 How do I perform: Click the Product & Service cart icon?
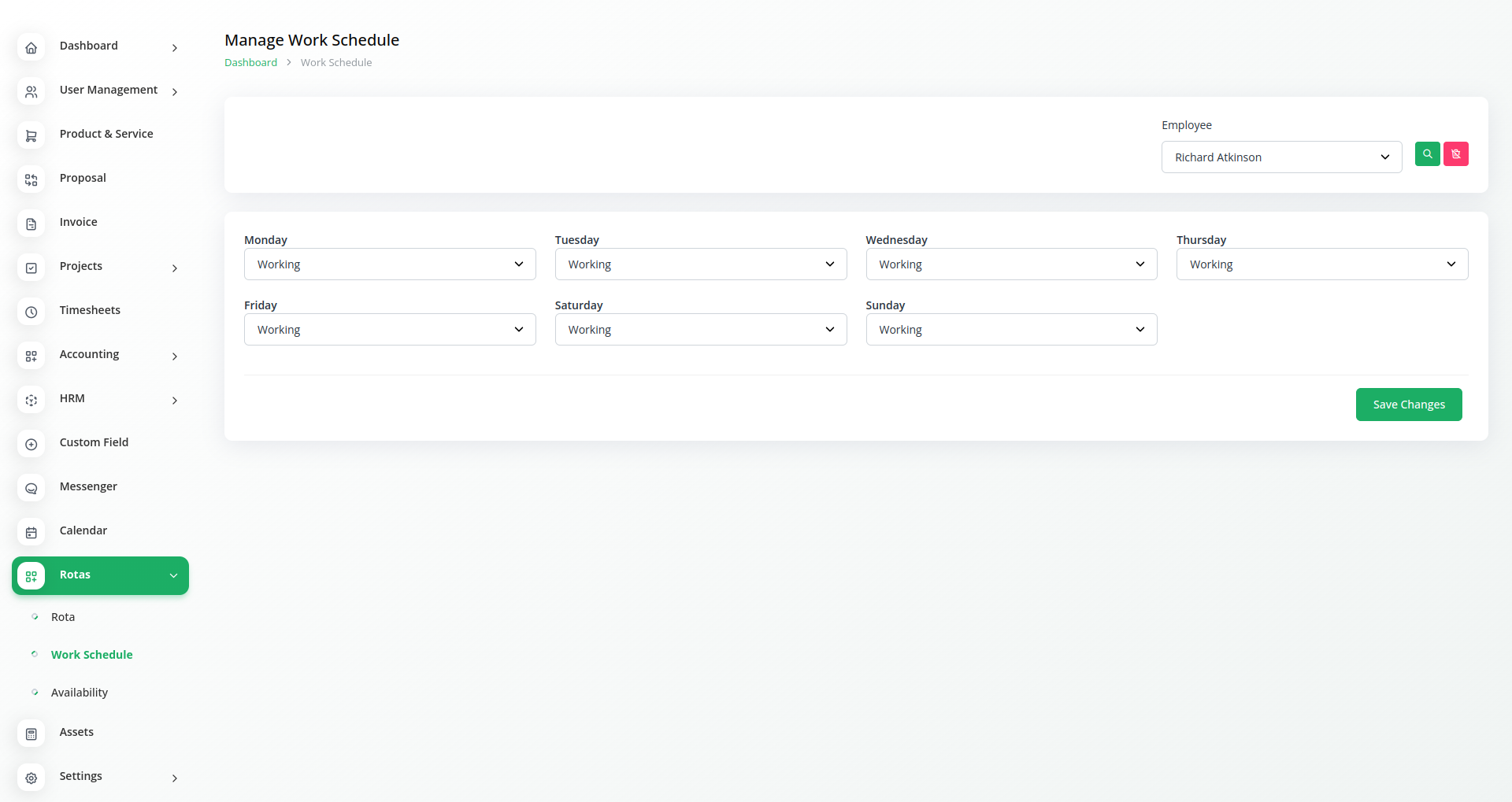(x=31, y=136)
